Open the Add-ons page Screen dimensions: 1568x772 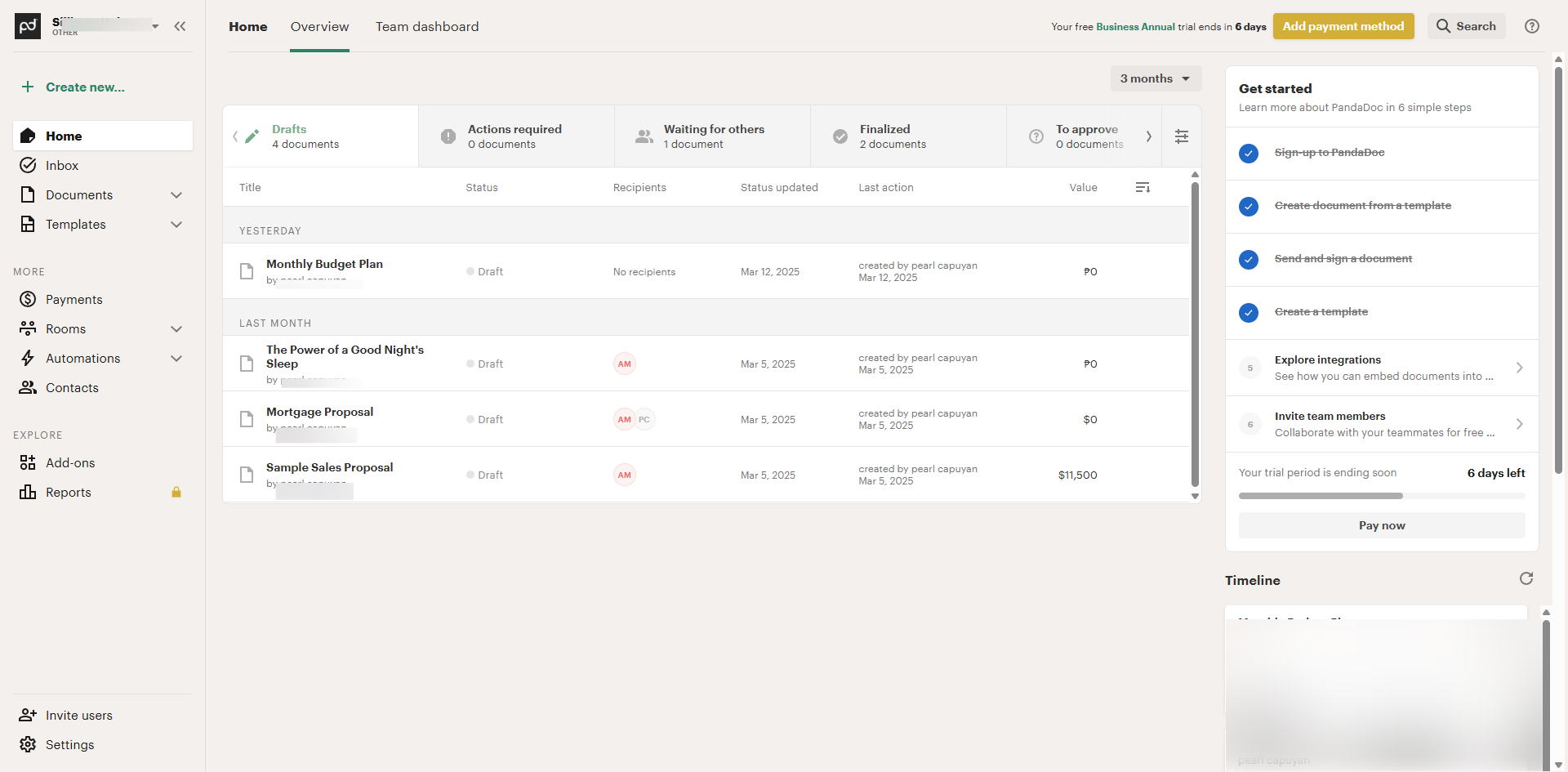[x=70, y=463]
